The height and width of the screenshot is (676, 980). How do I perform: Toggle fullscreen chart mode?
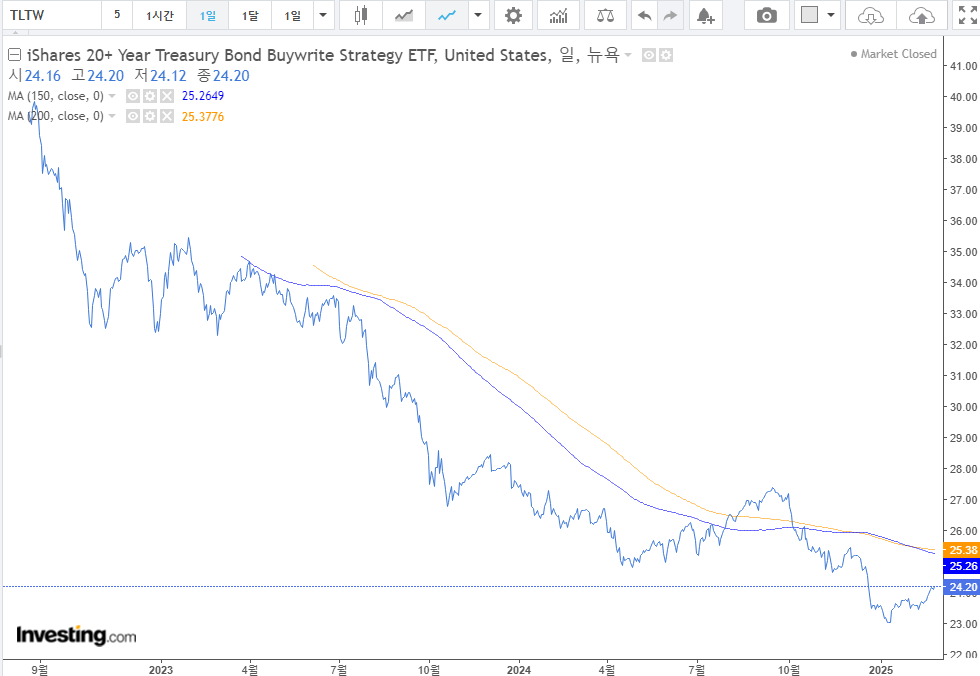click(968, 15)
